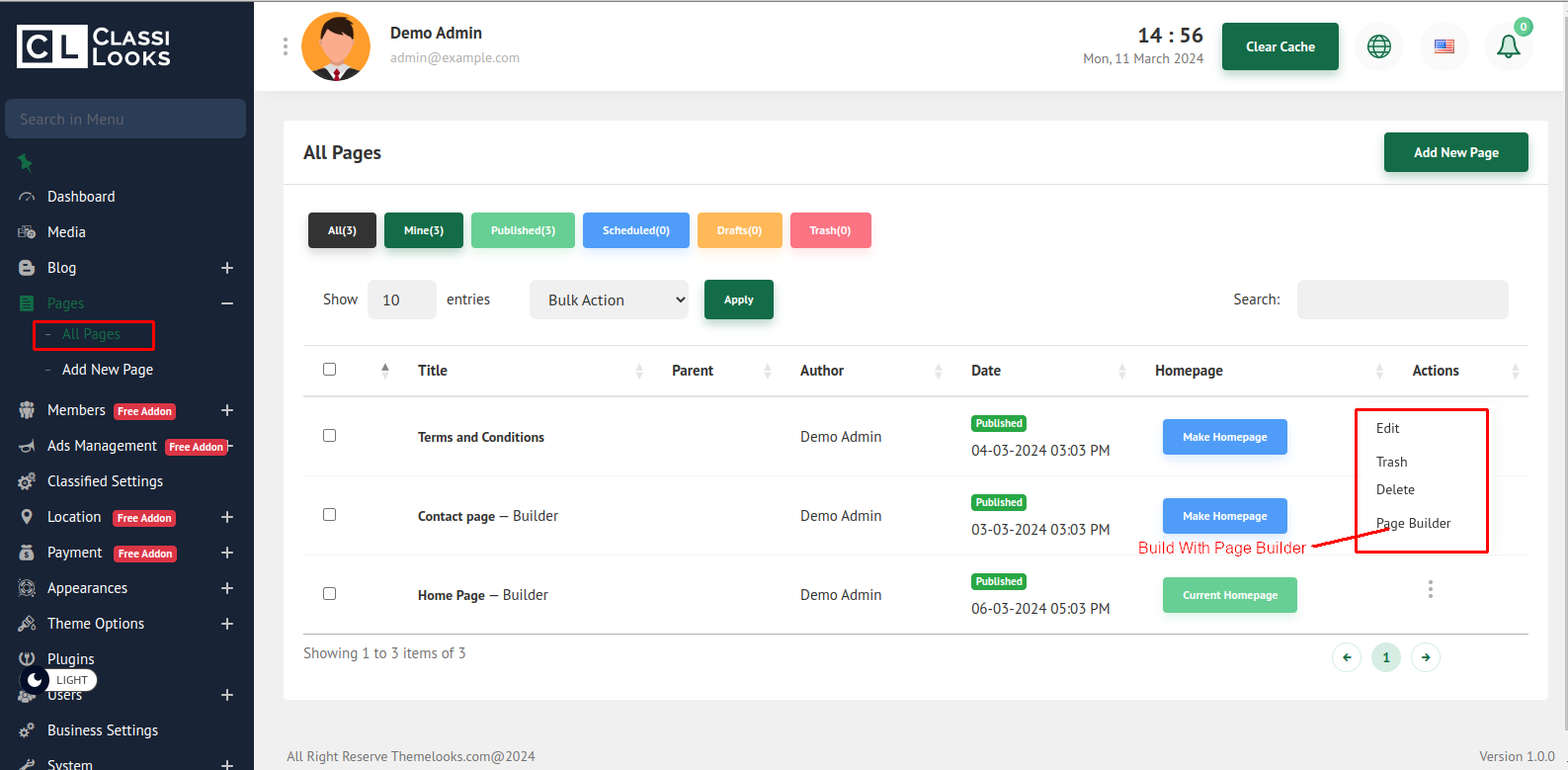This screenshot has height=770, width=1568.
Task: Go to next page arrow in pagination
Action: pos(1425,657)
